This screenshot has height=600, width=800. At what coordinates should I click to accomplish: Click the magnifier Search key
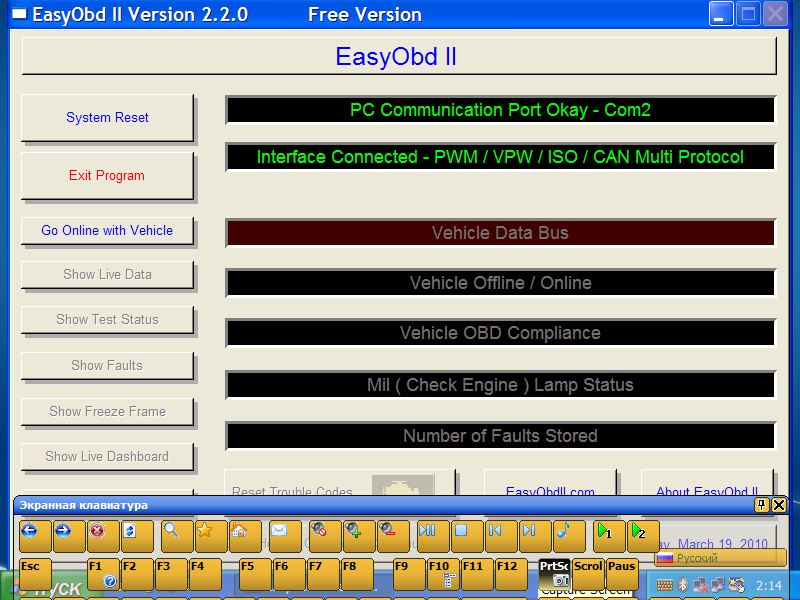point(172,533)
